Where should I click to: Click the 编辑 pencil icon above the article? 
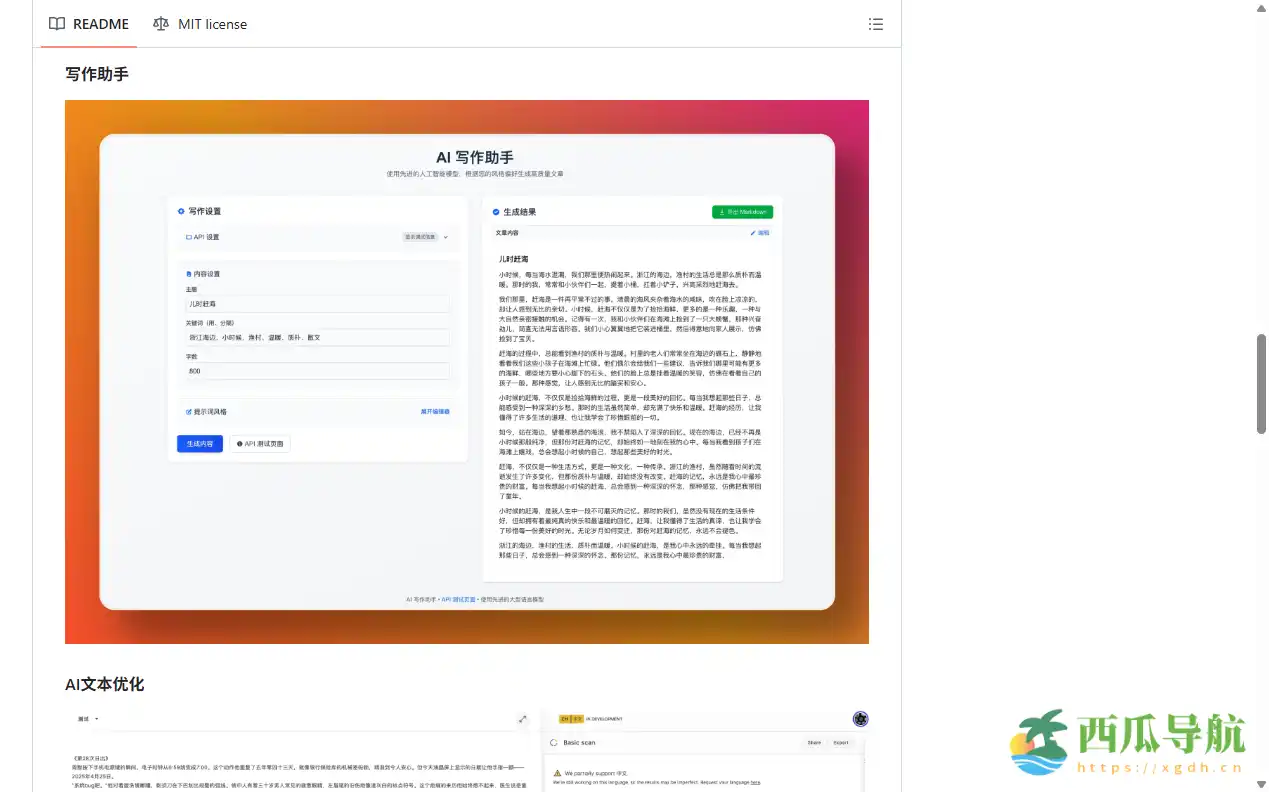[753, 232]
